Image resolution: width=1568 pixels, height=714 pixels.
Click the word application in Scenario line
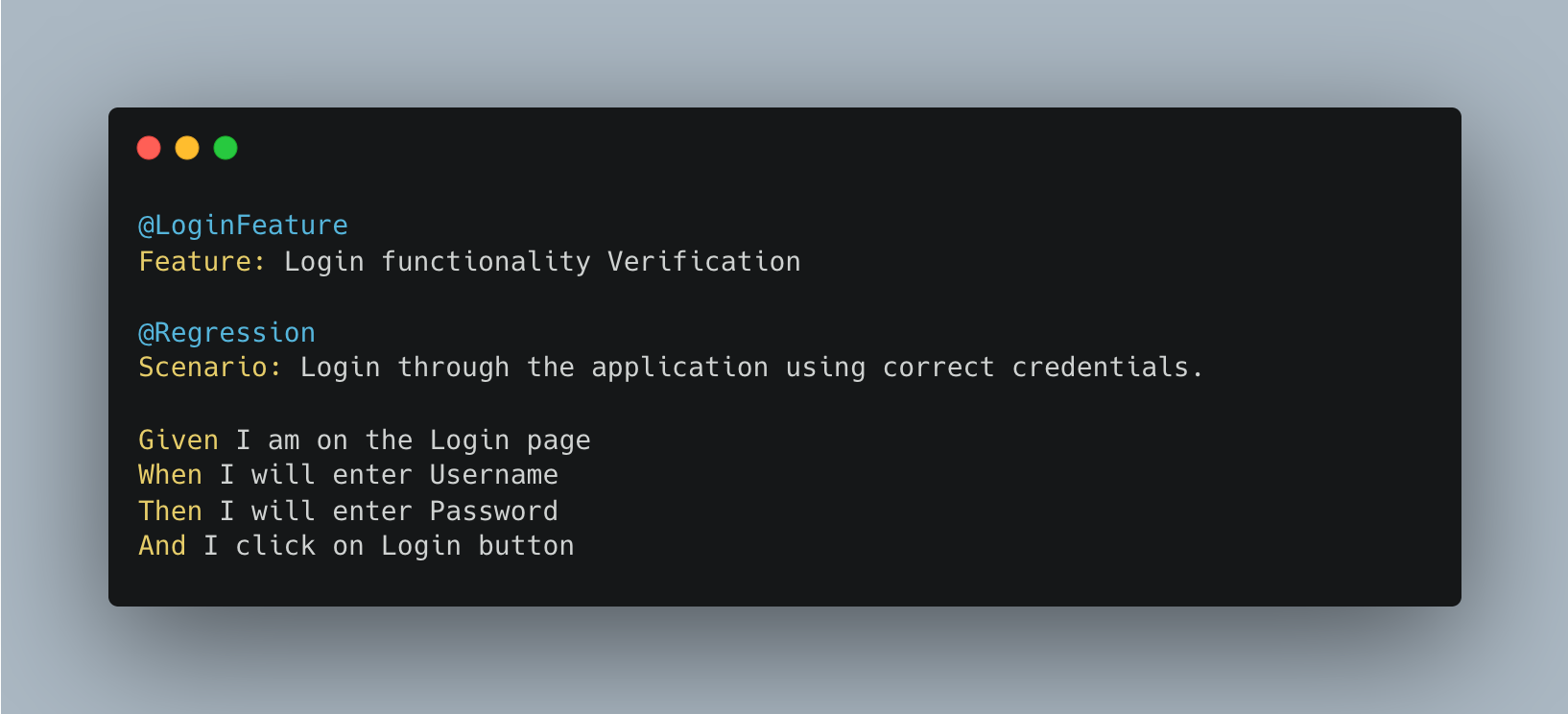[x=679, y=367]
